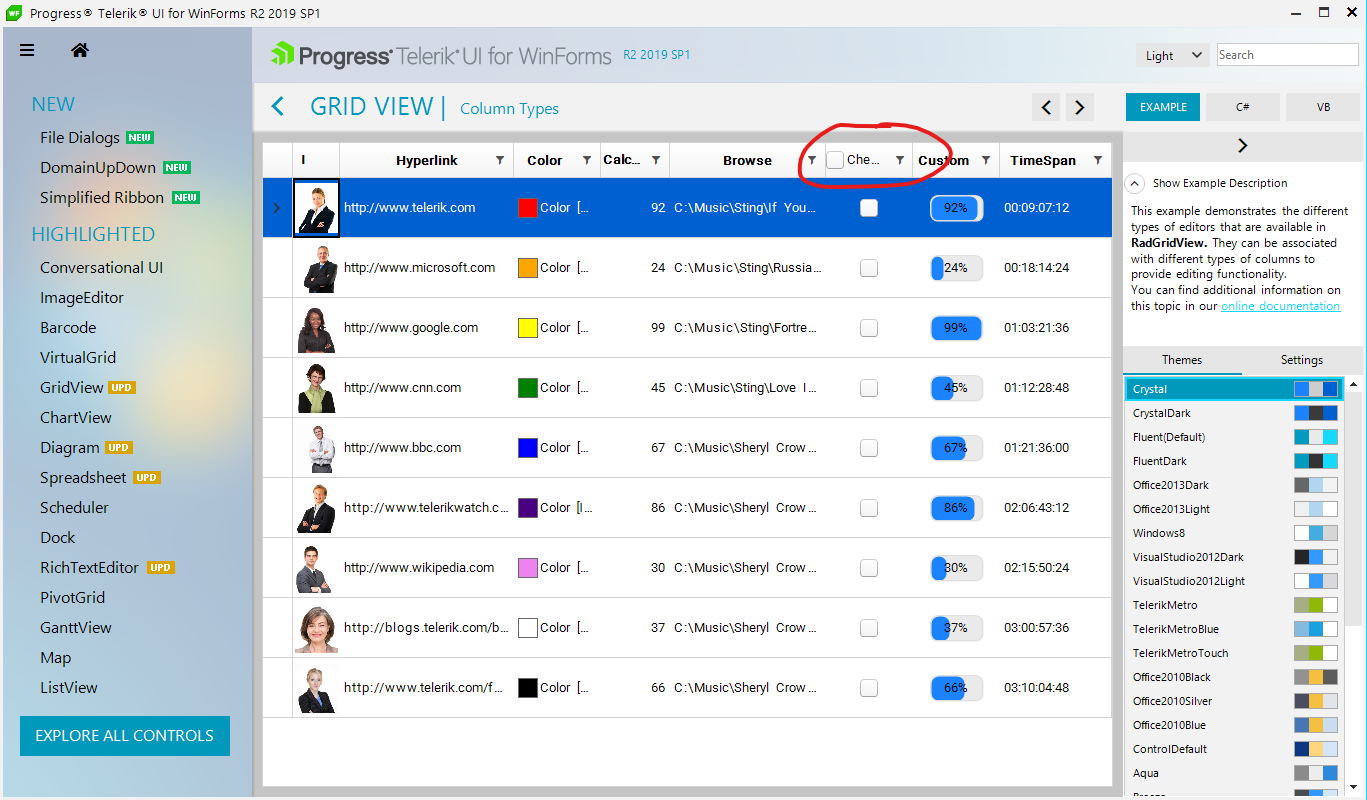Click the photo in the telerik.com row

click(316, 208)
